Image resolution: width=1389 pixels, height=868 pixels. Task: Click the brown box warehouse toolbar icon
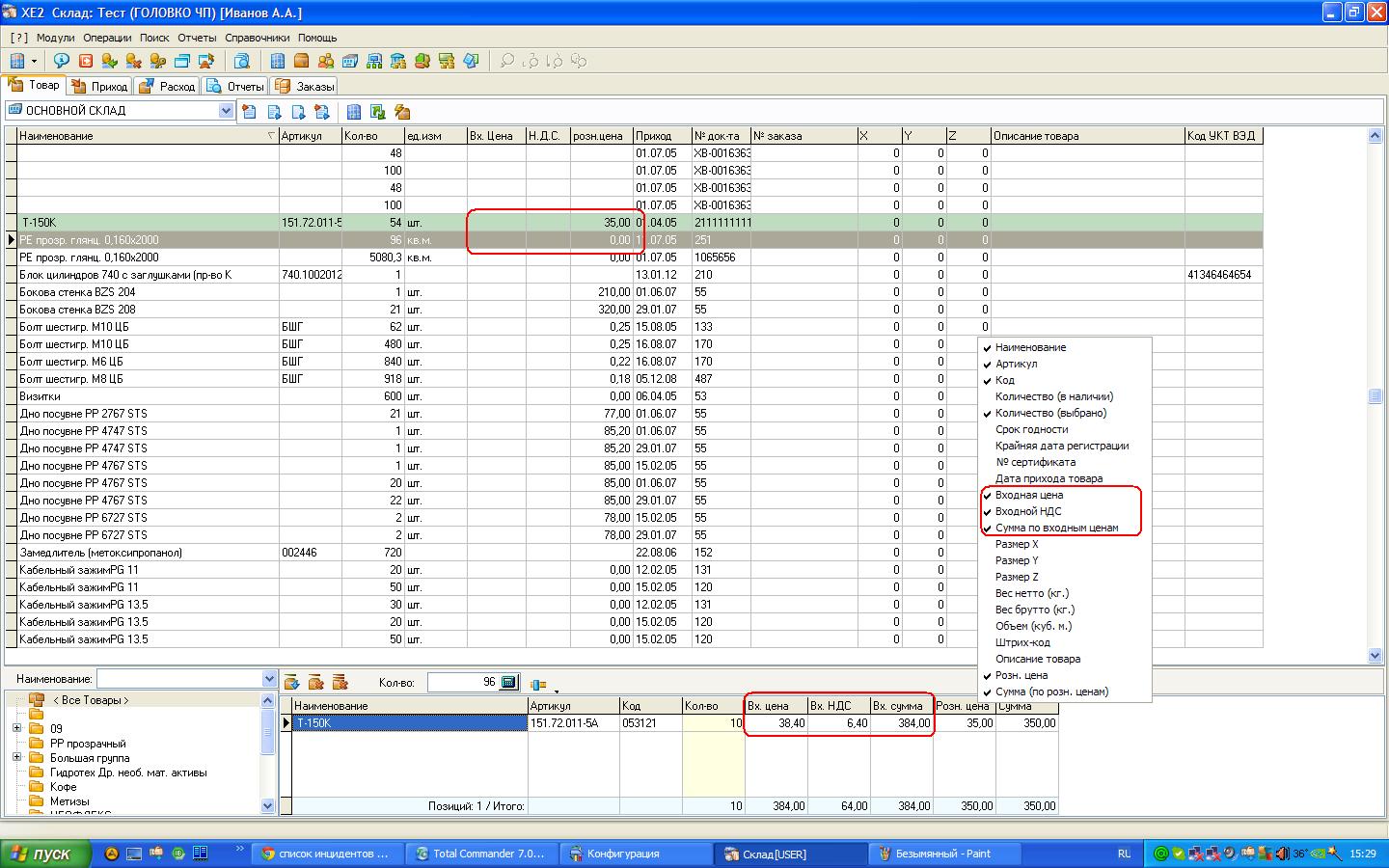point(301,61)
